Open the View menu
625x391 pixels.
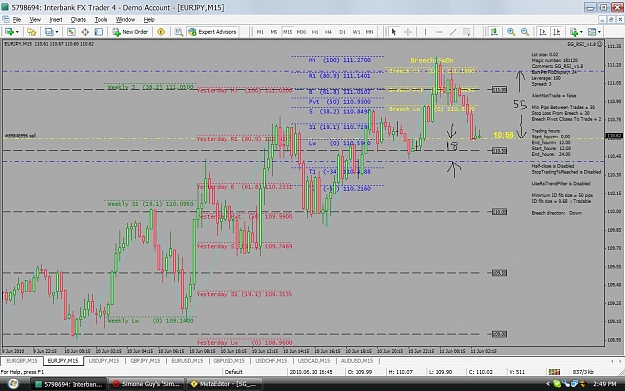pyautogui.click(x=35, y=20)
